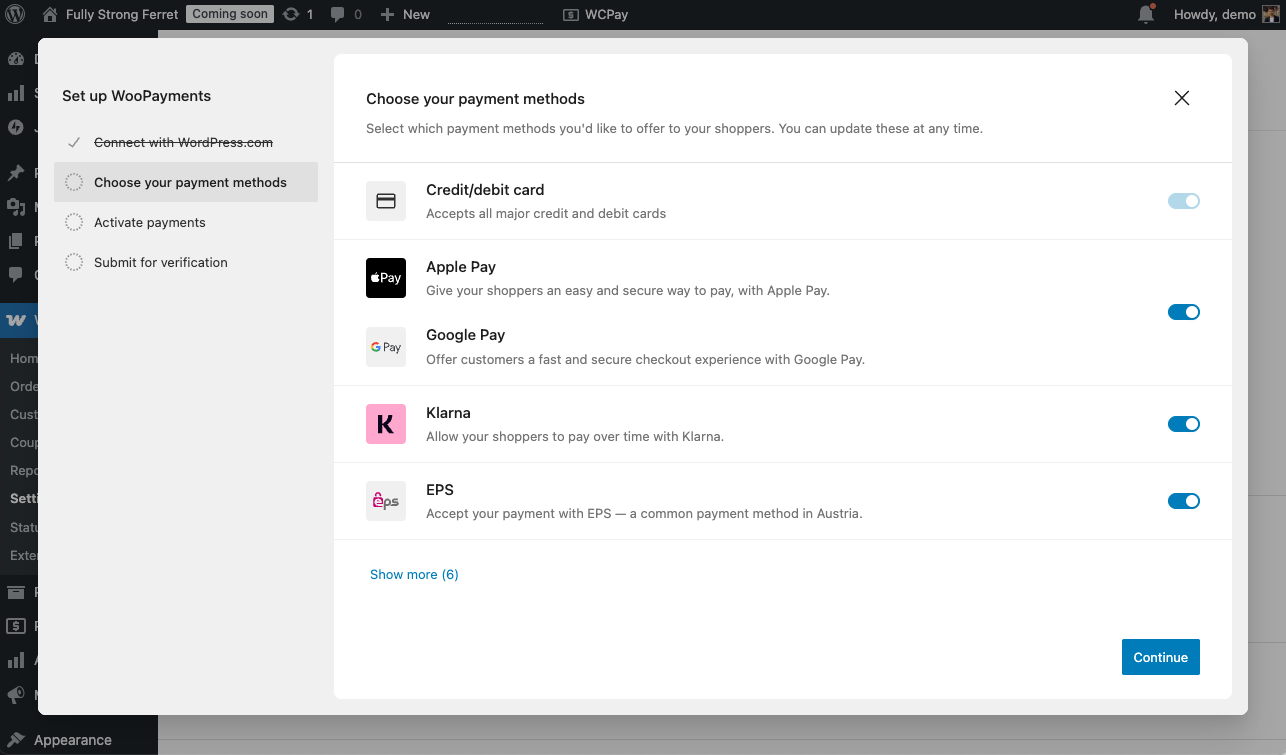Go to Submit for verification step
Viewport: 1286px width, 755px height.
[x=161, y=262]
